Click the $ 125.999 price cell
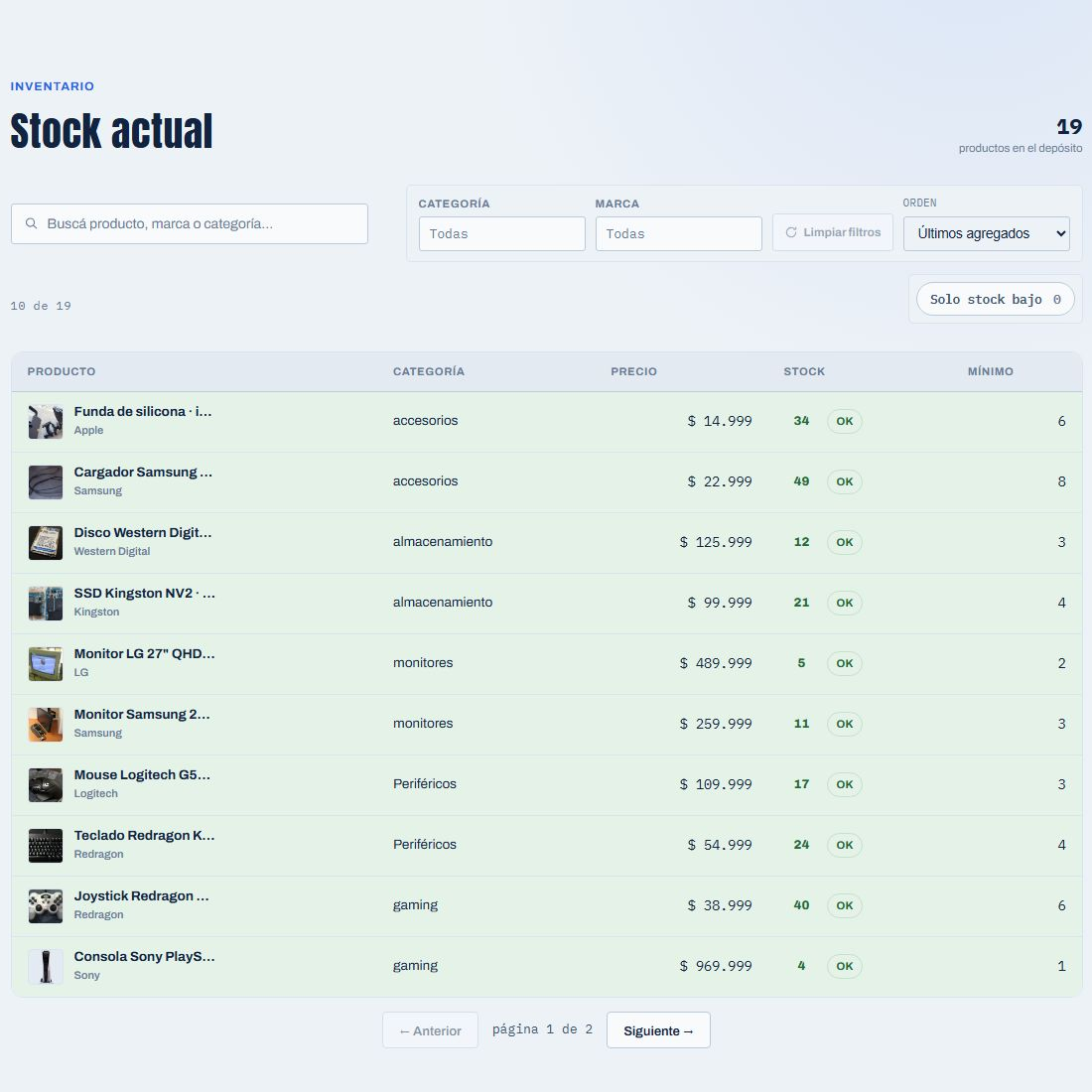 click(x=715, y=542)
